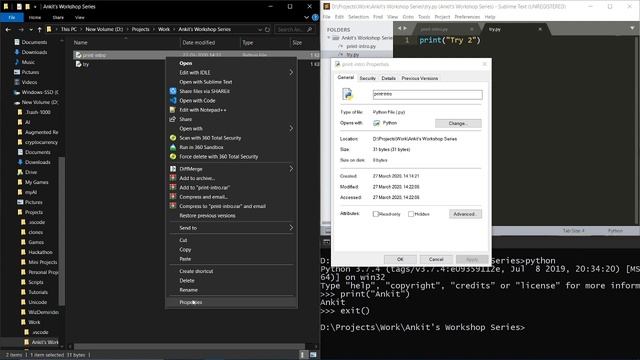Switch to details view icon in status bar
This screenshot has height=360, width=640.
[303, 355]
